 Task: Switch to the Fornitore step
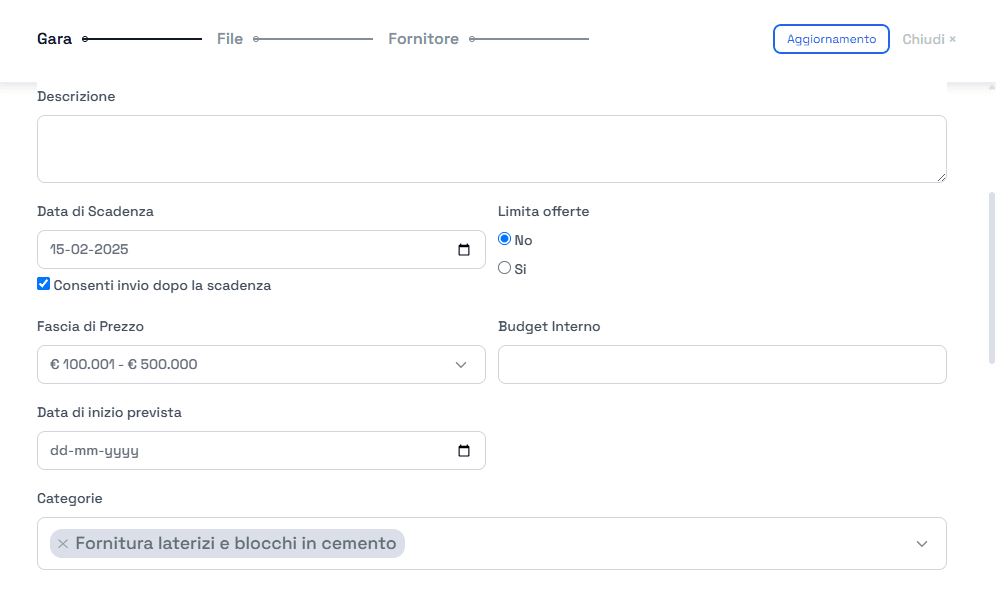click(x=423, y=39)
